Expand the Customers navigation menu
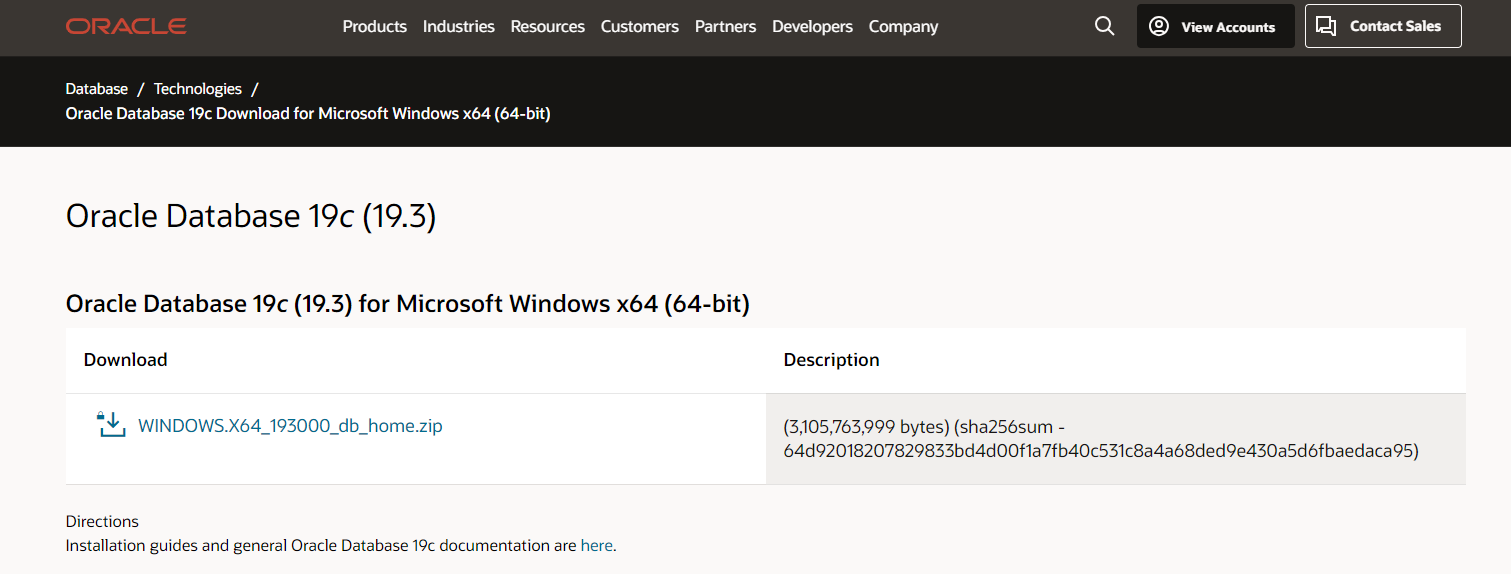 pos(639,27)
